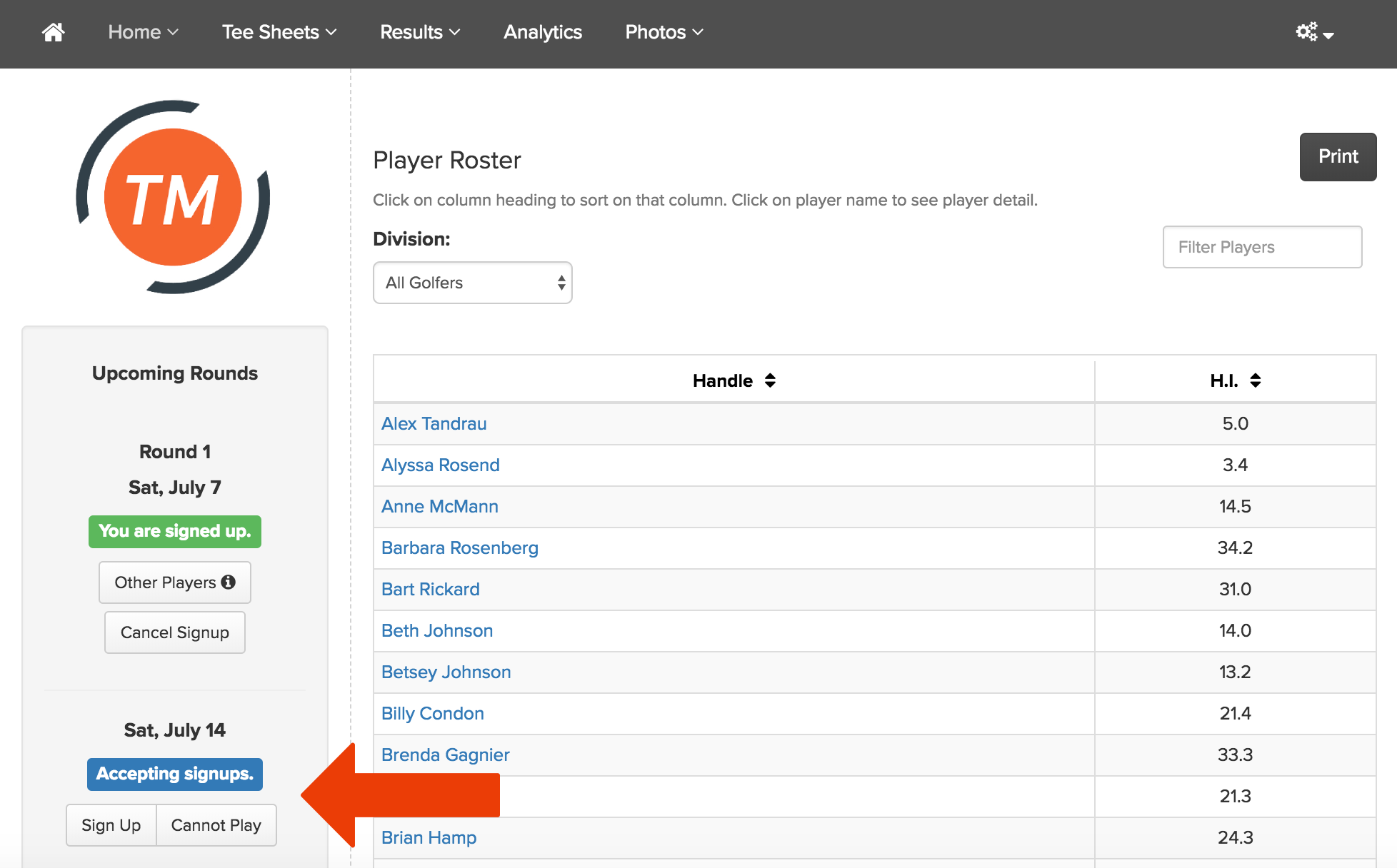
Task: View Alex Tandrau's player detail
Action: click(x=434, y=423)
